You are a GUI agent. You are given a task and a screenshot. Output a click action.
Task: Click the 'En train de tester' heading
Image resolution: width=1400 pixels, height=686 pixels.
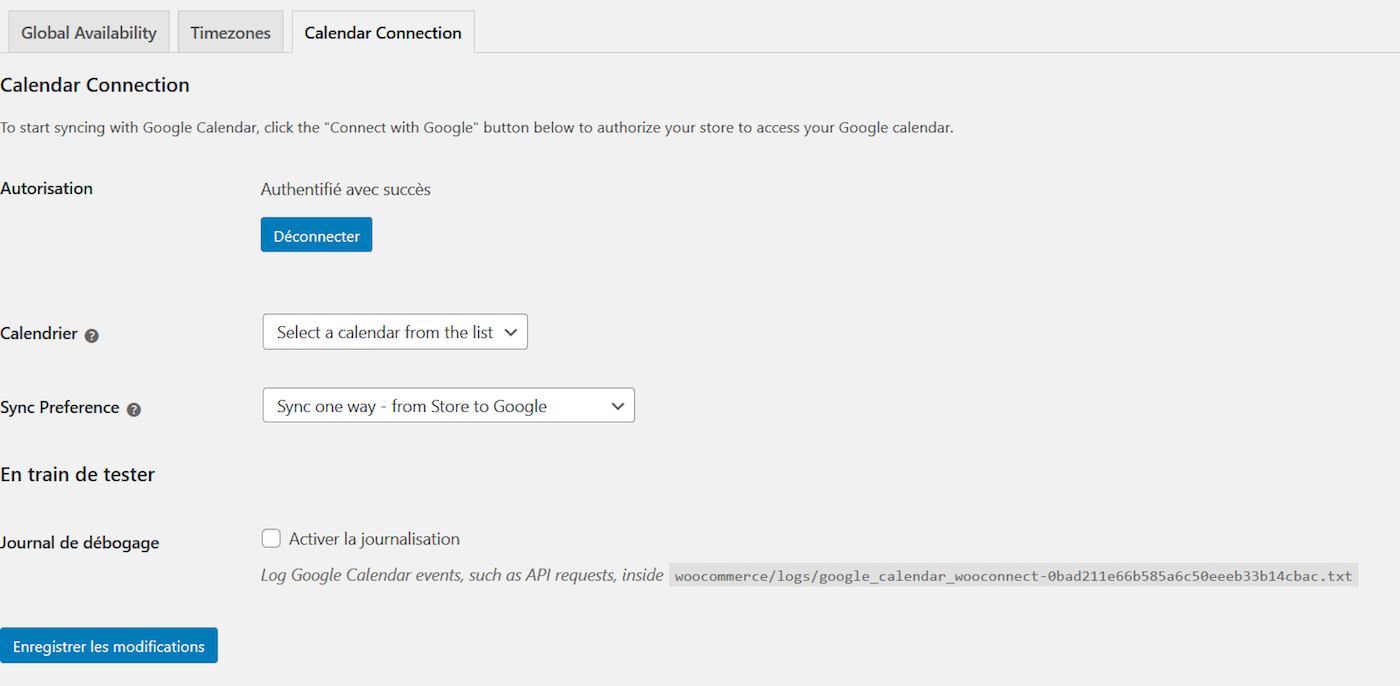pos(78,475)
